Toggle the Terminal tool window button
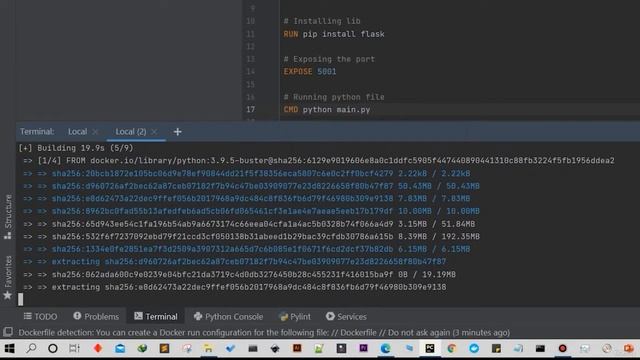Screen dimensions: 640x360 point(156,316)
